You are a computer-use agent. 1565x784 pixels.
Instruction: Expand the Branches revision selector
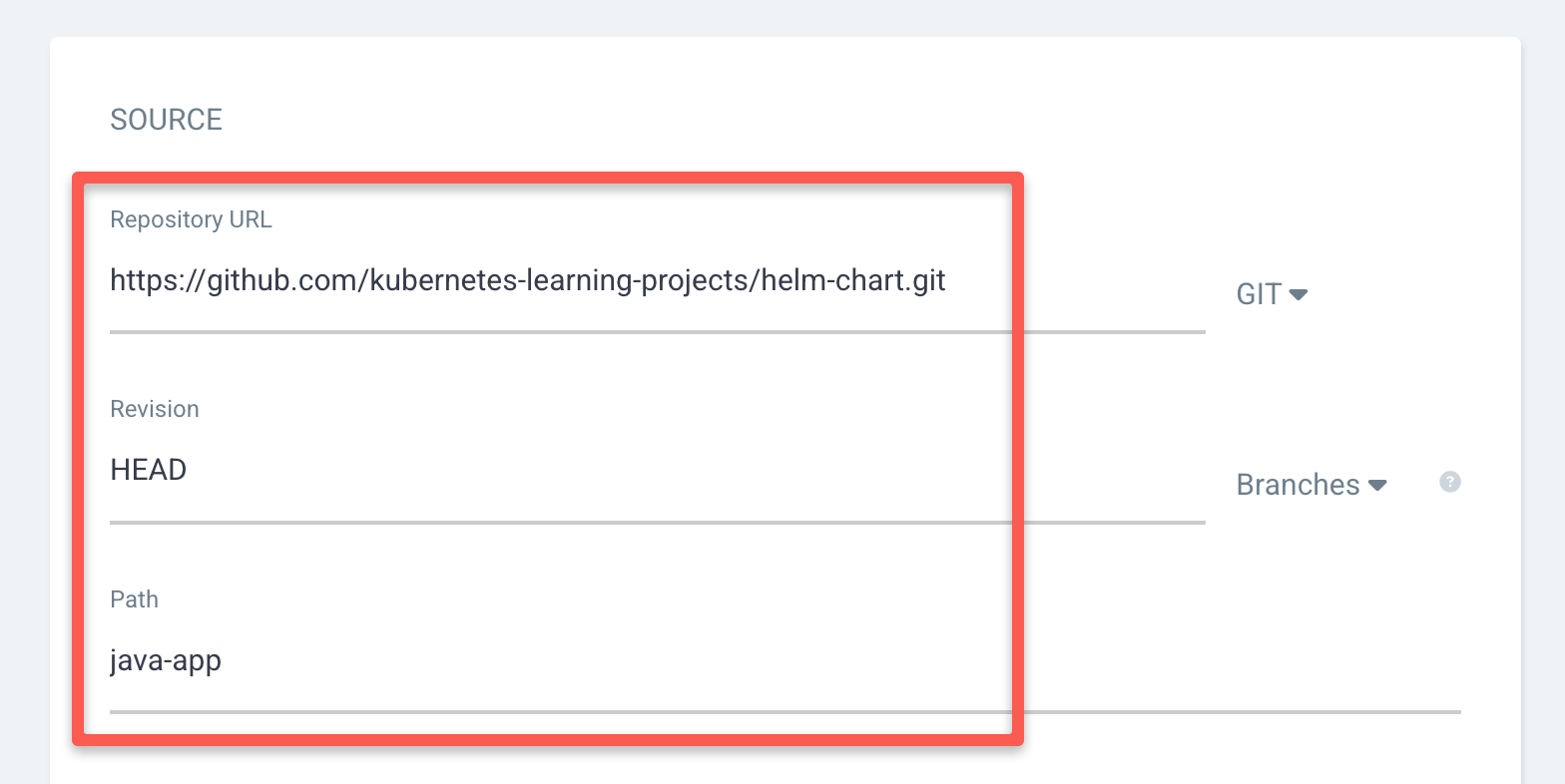(1310, 485)
